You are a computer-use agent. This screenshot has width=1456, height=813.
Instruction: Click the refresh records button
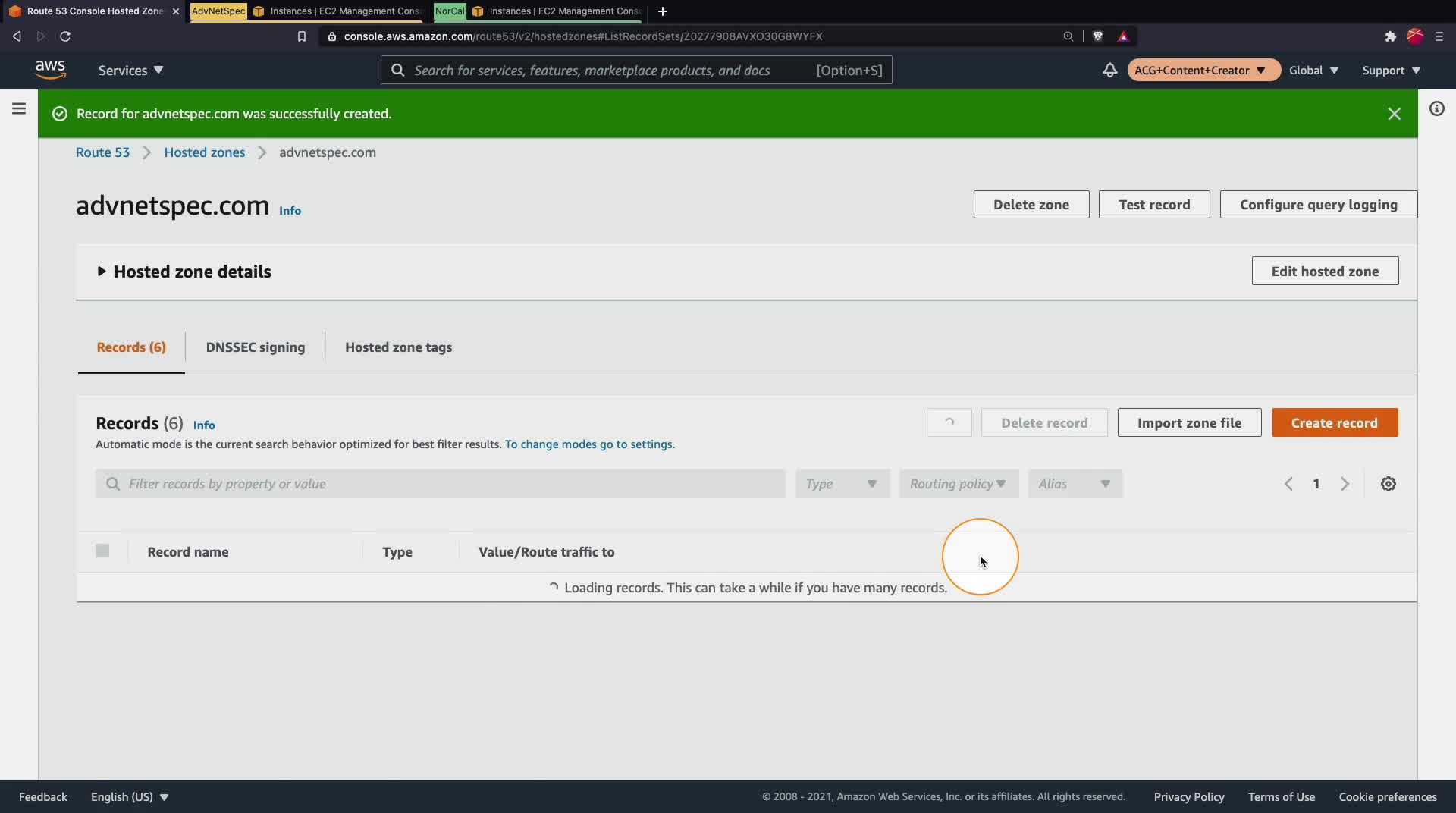click(949, 422)
